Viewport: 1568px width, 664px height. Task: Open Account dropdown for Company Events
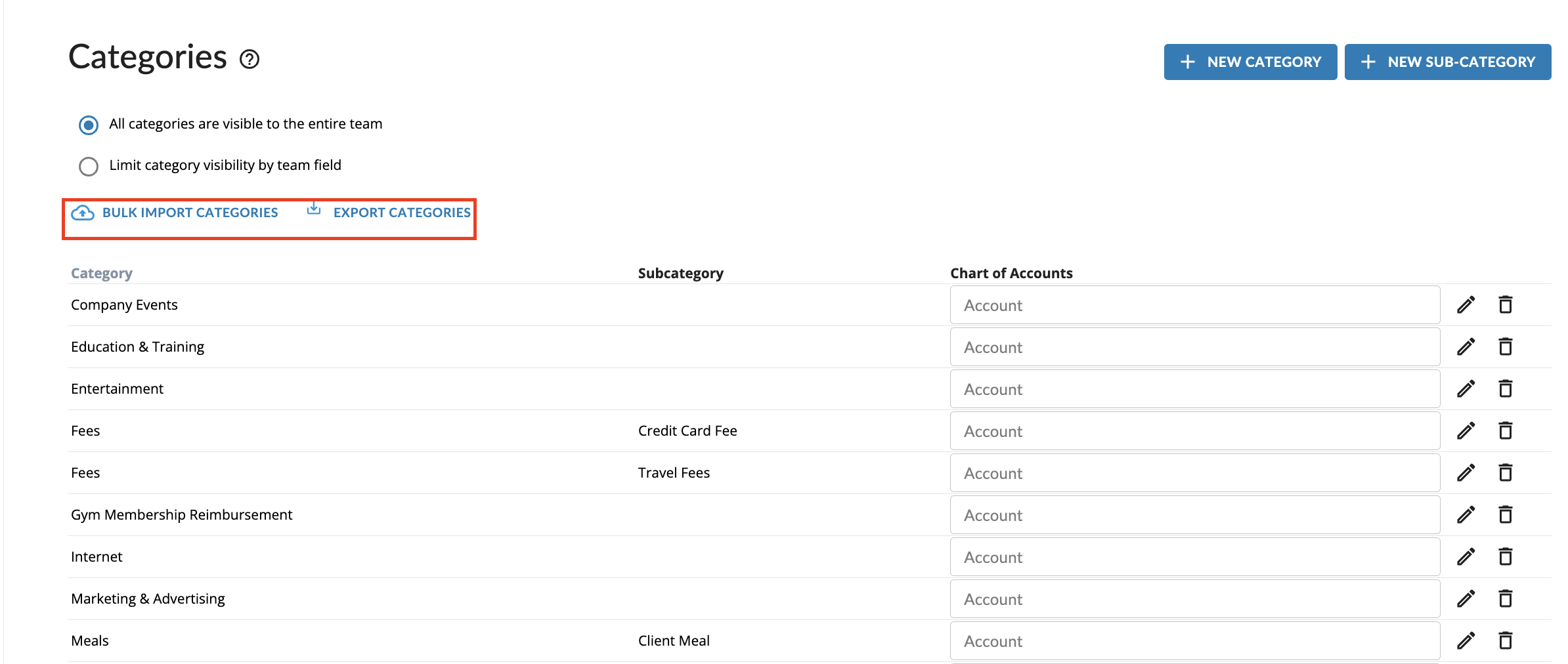[1194, 305]
